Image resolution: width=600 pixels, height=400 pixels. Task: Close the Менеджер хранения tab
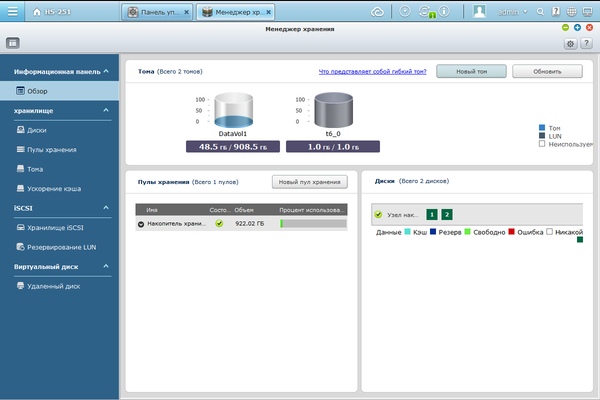click(269, 12)
